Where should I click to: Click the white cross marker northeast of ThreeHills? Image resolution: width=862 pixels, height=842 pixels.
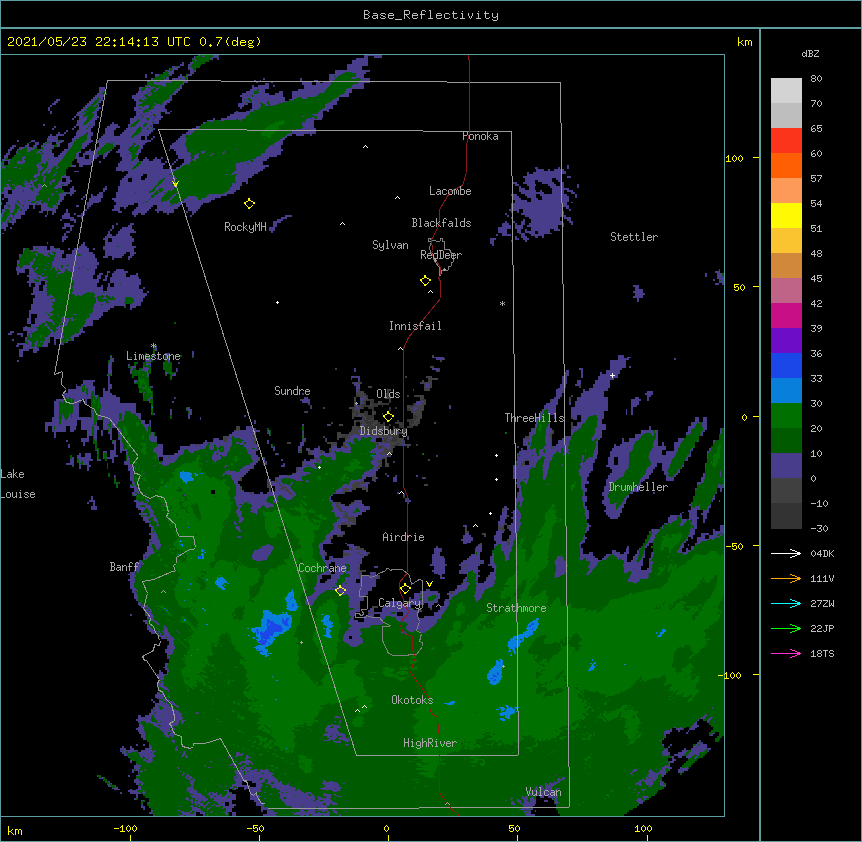(x=612, y=375)
